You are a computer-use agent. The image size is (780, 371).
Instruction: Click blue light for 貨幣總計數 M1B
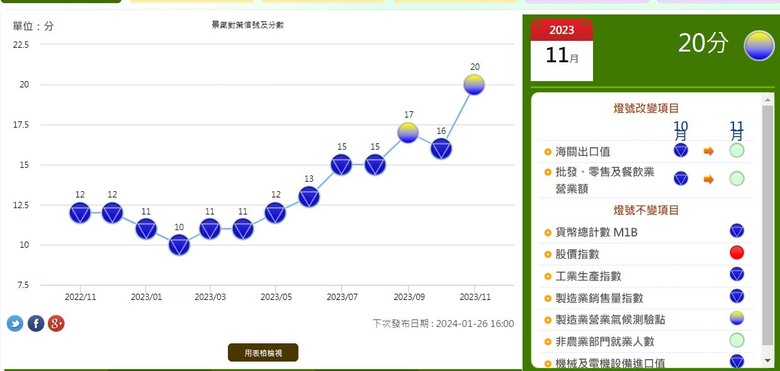737,231
